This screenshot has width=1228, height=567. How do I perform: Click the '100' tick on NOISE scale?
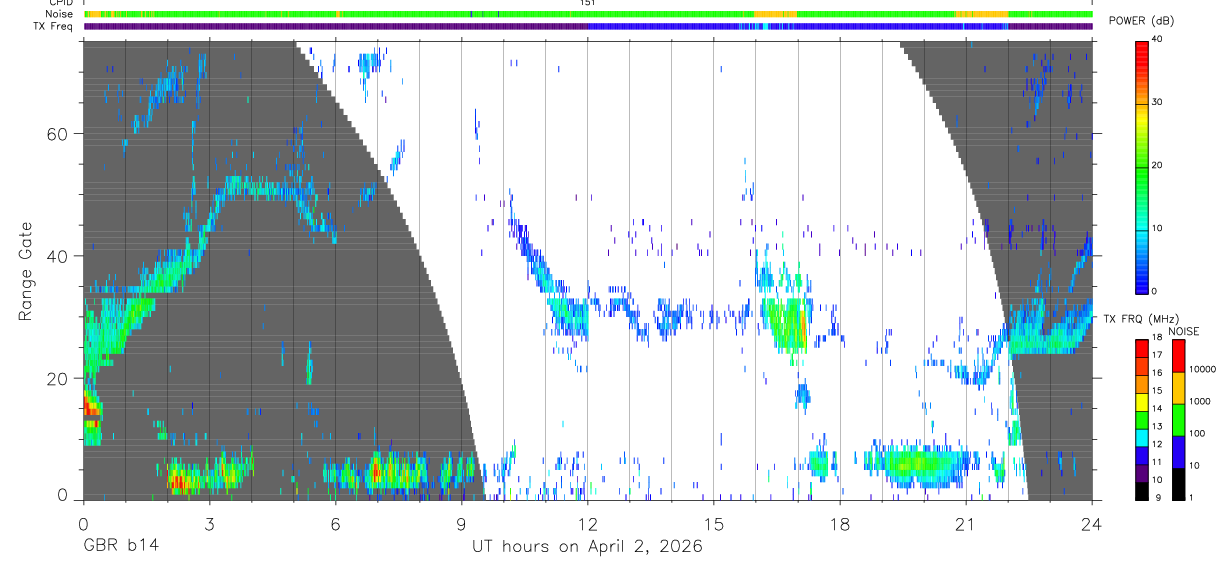pos(1199,433)
